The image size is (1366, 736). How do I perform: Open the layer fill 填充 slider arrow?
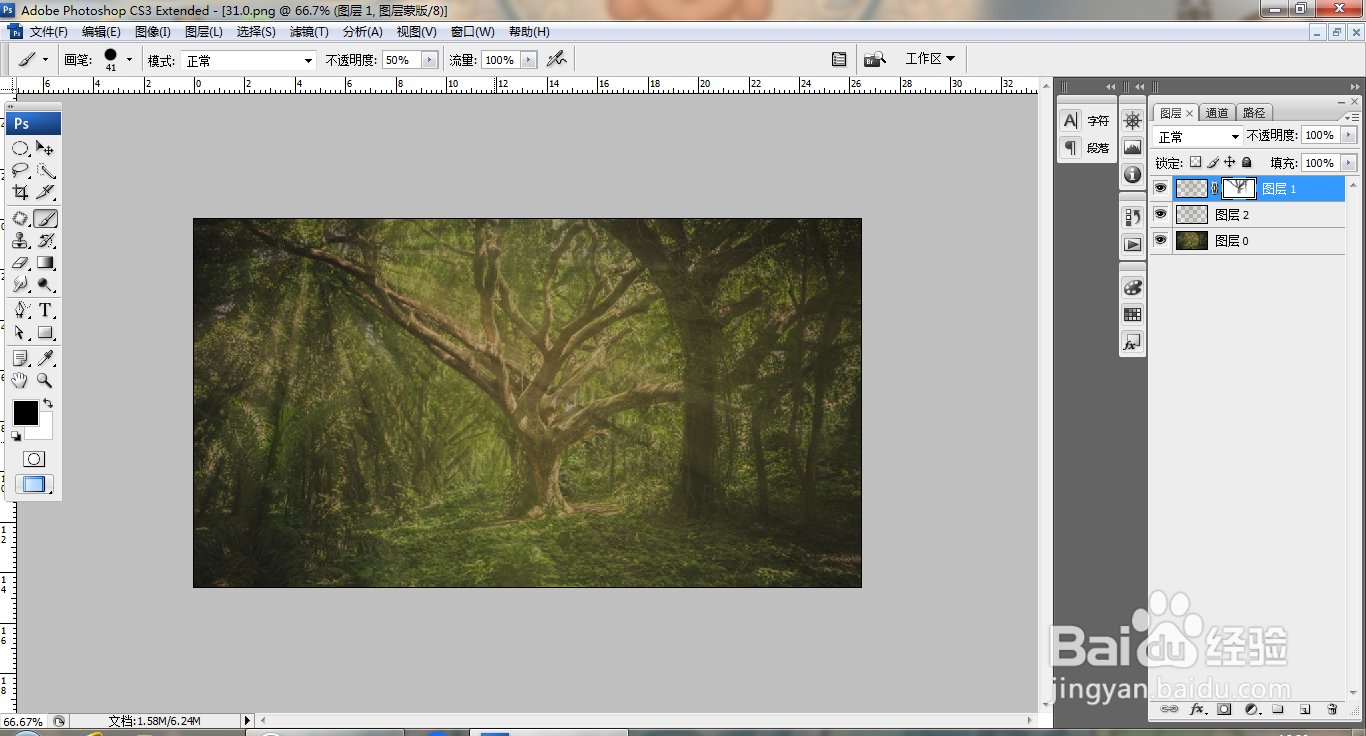point(1349,163)
